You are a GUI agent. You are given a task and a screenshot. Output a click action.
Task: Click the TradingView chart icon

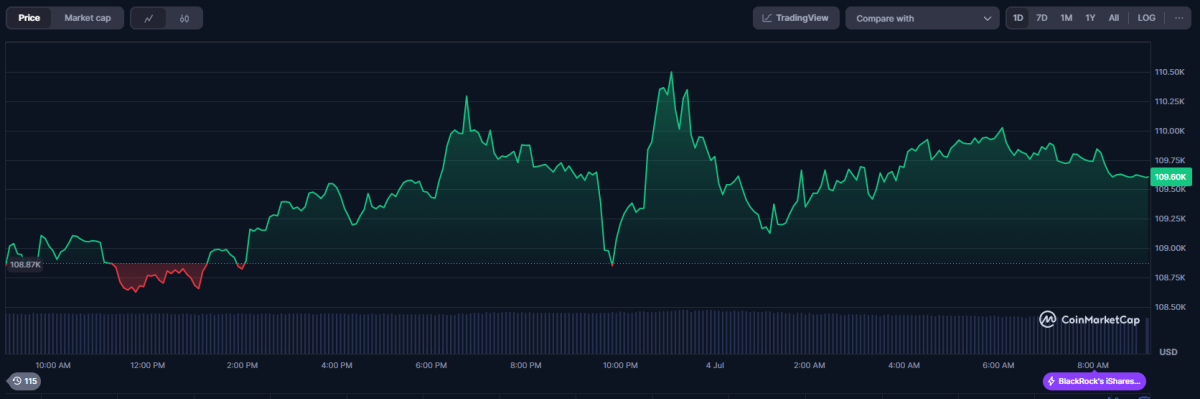[x=767, y=18]
